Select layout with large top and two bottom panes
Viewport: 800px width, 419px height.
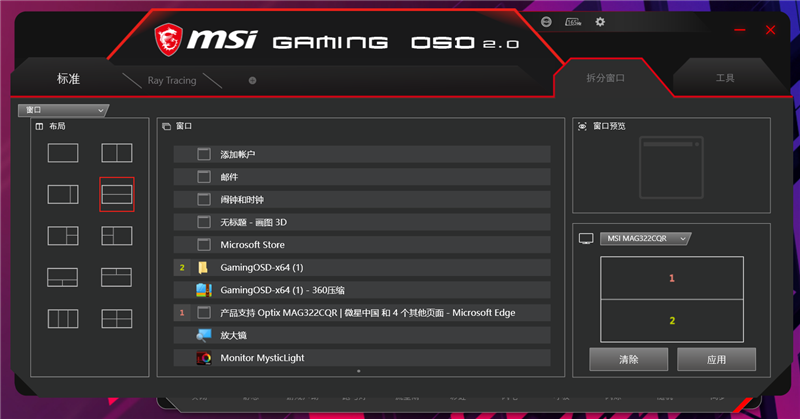[63, 277]
